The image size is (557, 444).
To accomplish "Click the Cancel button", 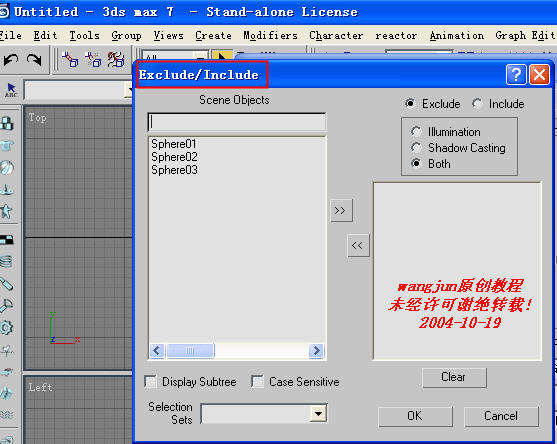I will point(501,416).
